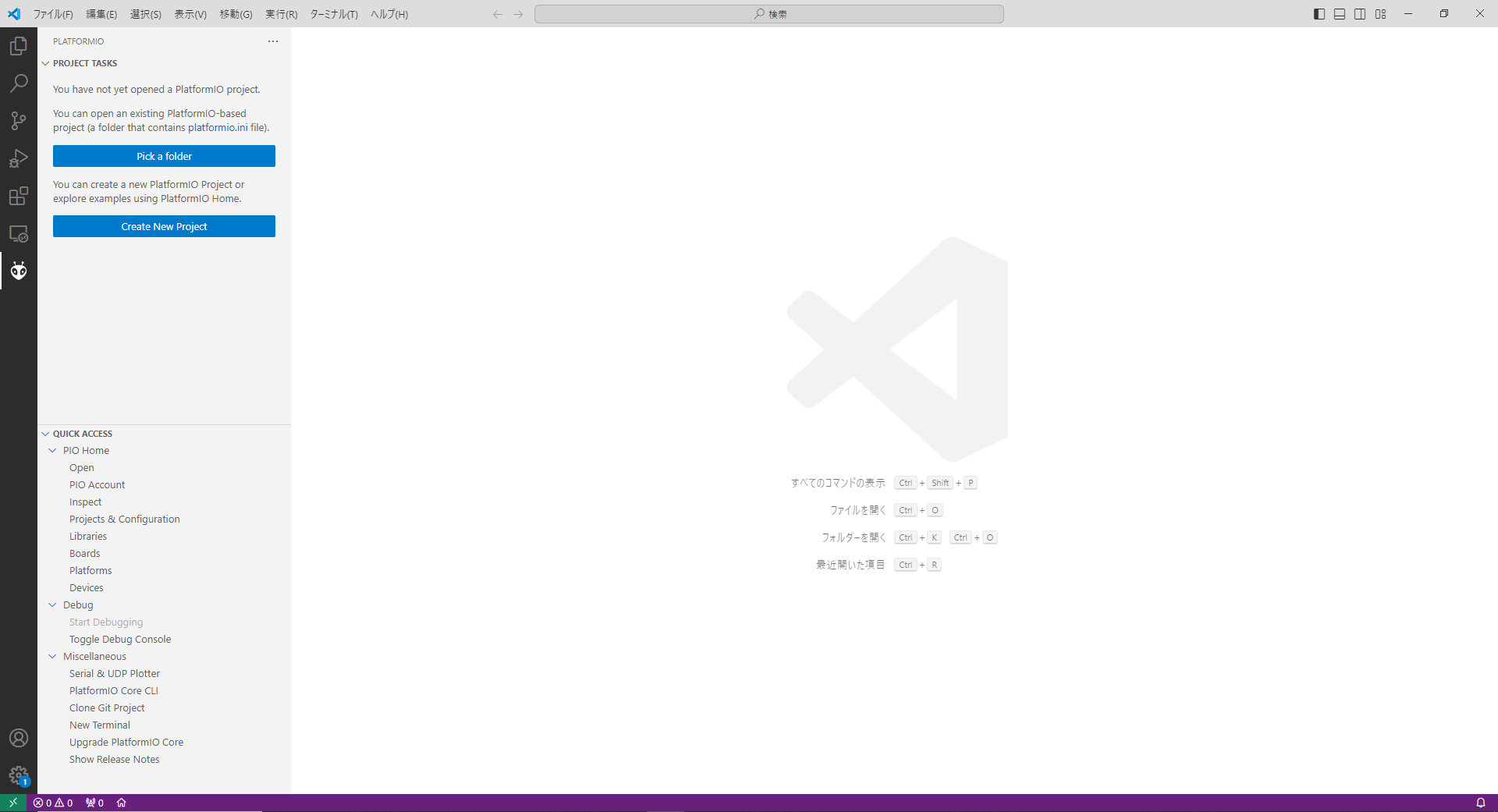Viewport: 1498px width, 812px height.
Task: Open the Extensions view
Action: 19,196
